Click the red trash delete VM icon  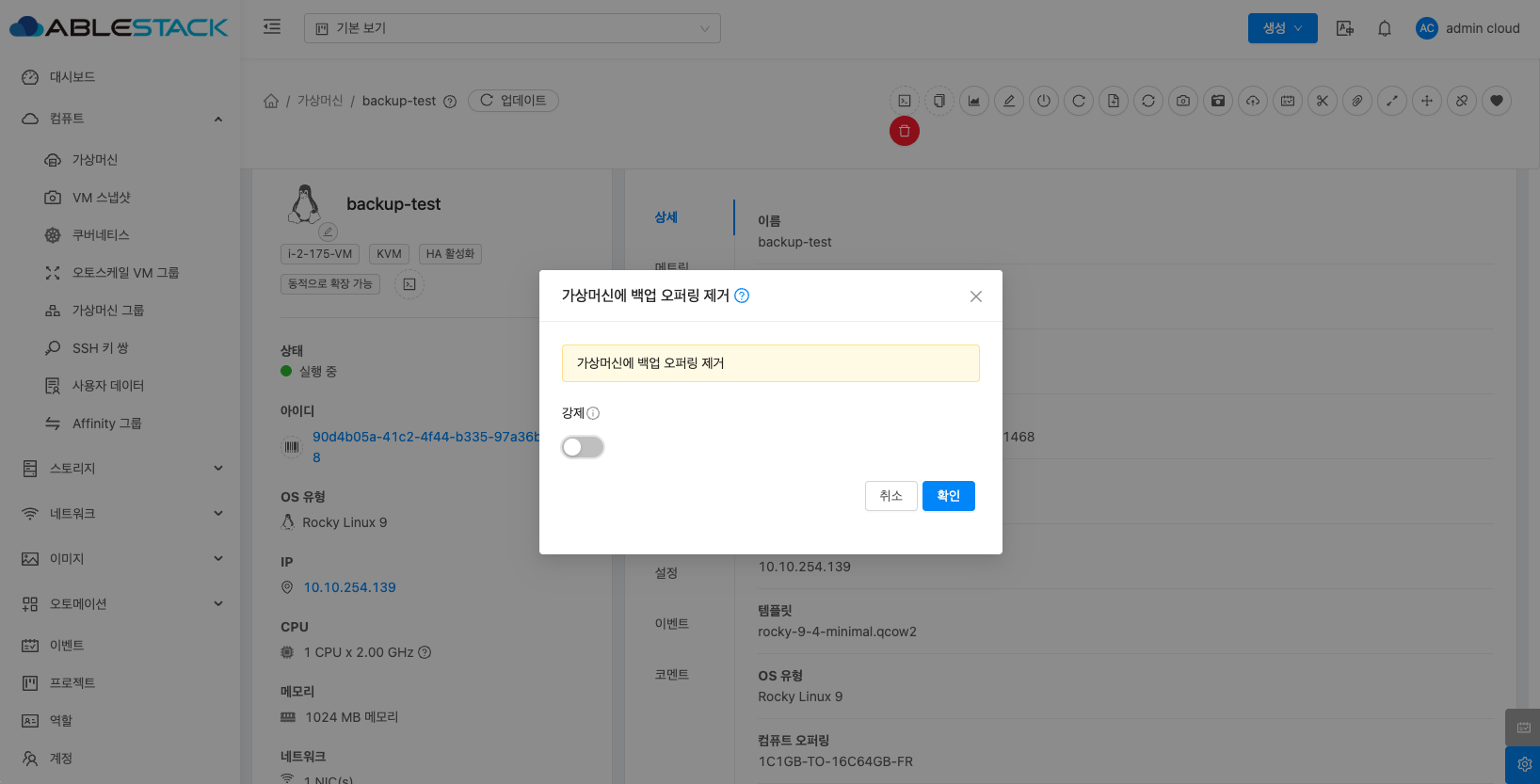(x=904, y=131)
